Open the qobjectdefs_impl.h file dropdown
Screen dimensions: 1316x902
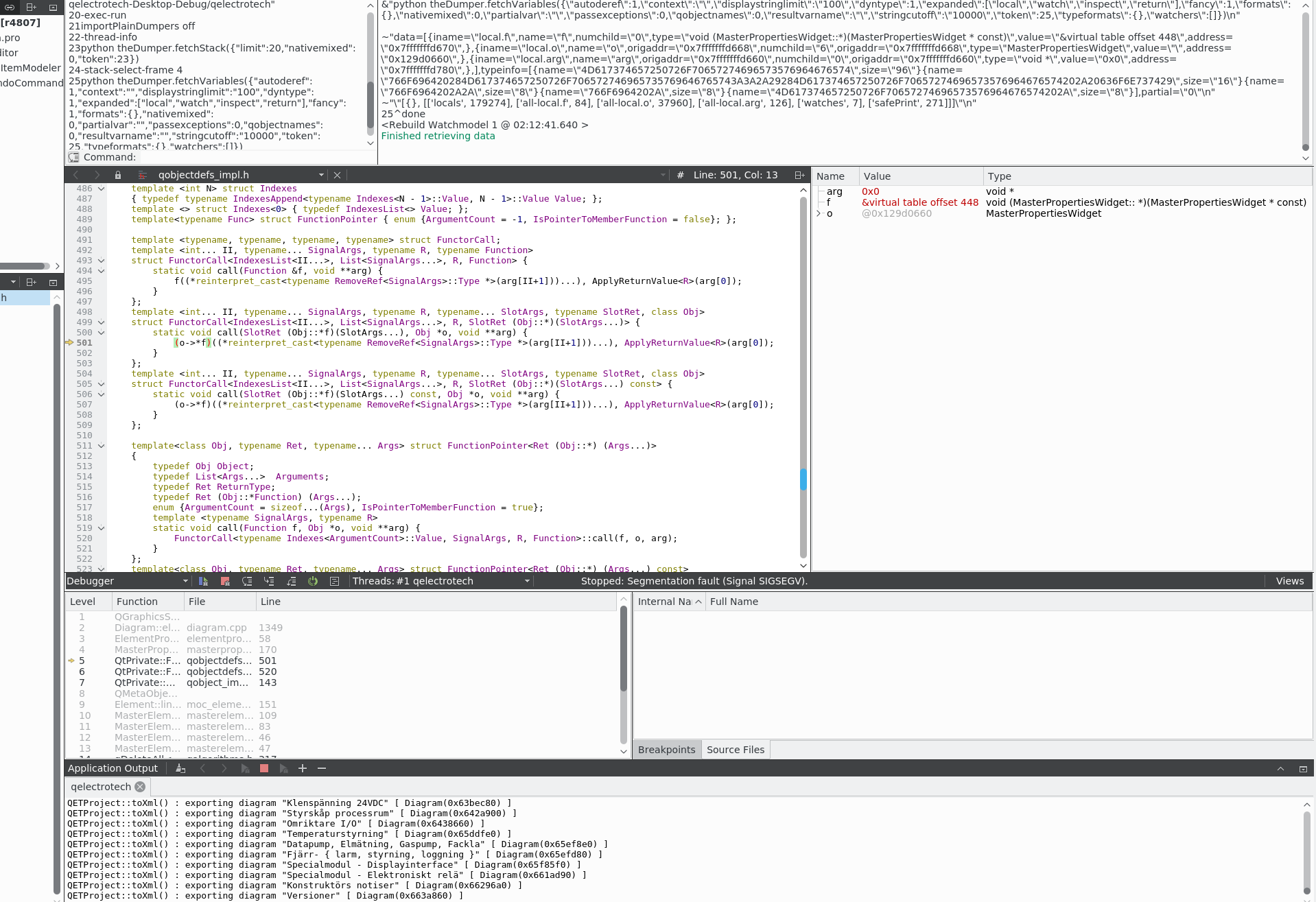click(x=321, y=175)
